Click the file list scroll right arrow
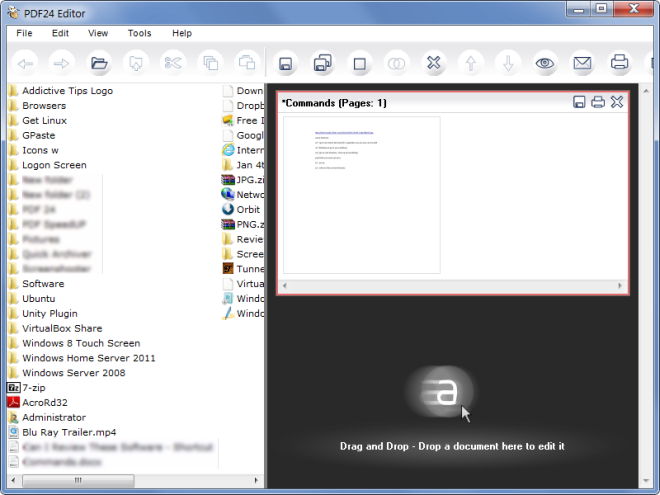Image resolution: width=660 pixels, height=495 pixels. (x=255, y=480)
